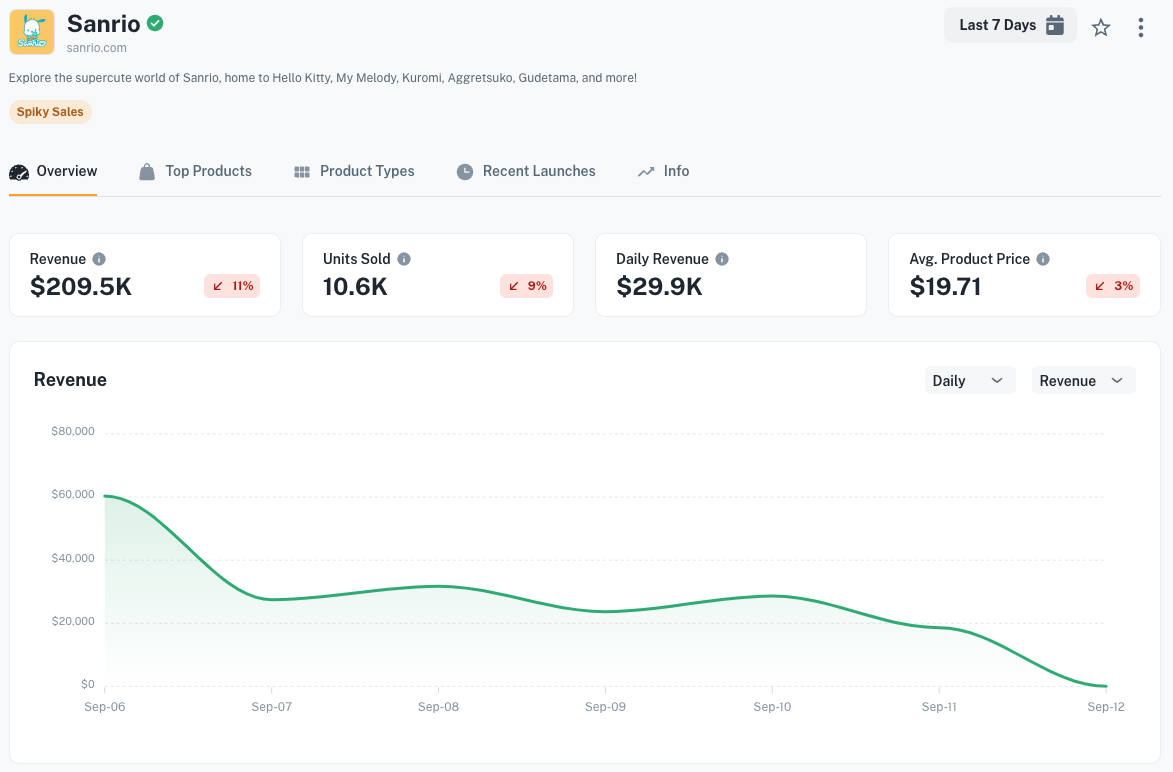Click the Sanrio store logo thumbnail

tap(31, 32)
